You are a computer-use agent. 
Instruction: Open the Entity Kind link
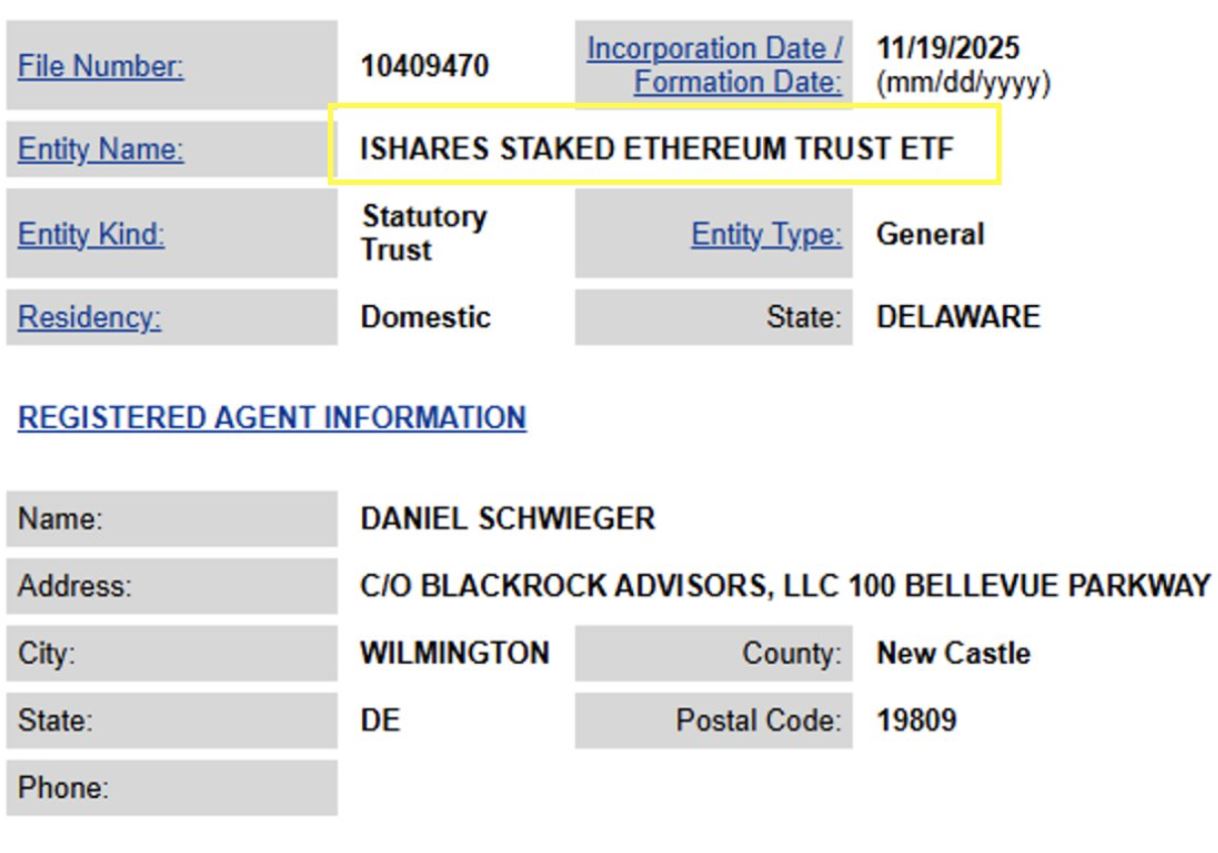(x=91, y=234)
